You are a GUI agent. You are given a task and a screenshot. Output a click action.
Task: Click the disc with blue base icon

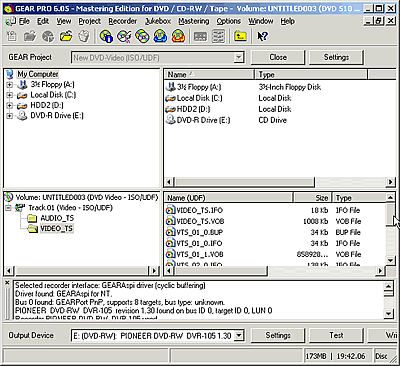click(160, 36)
